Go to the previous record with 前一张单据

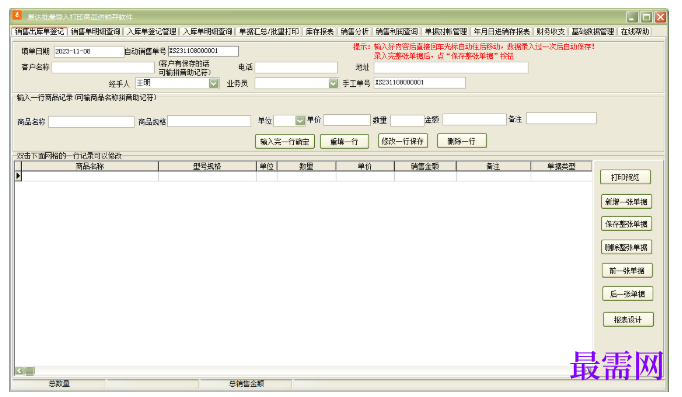(x=627, y=270)
